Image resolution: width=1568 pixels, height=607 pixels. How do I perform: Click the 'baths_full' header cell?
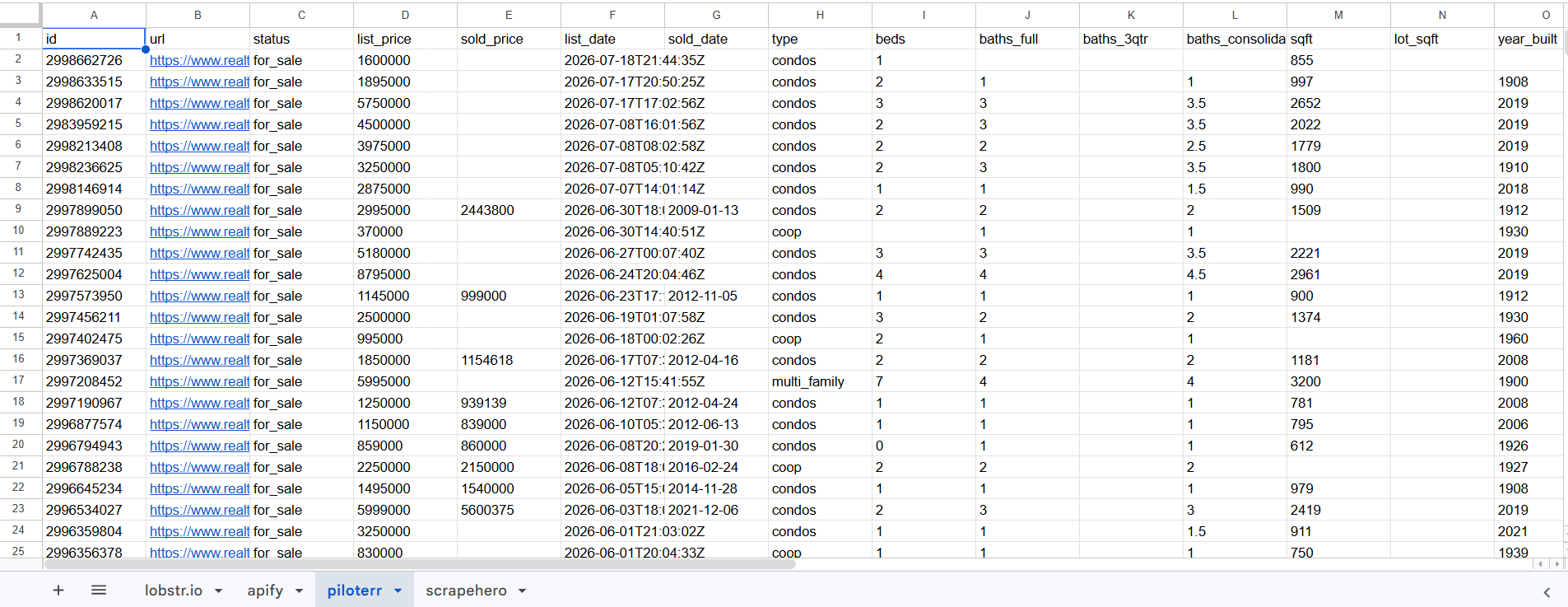coord(1027,39)
